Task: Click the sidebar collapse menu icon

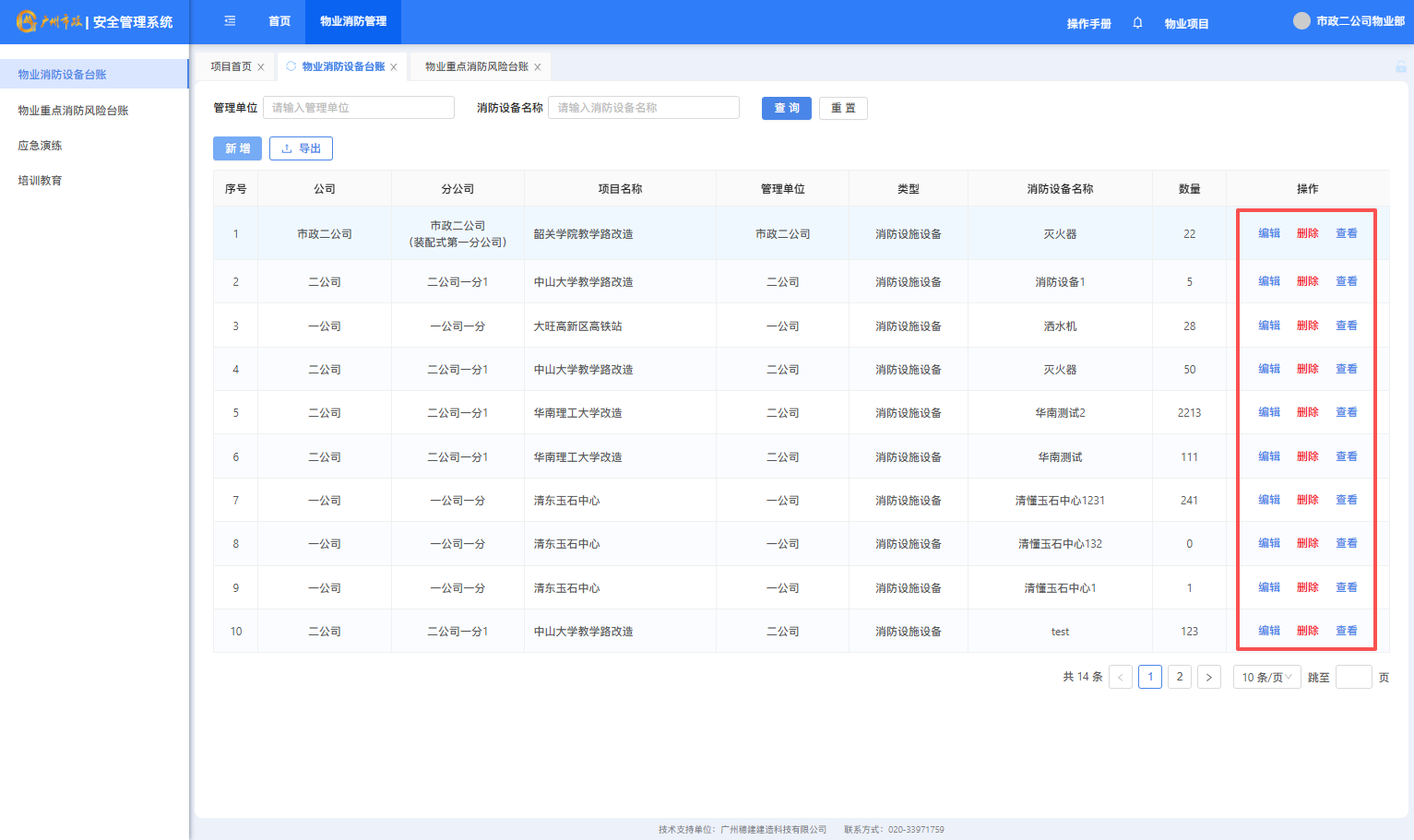Action: [x=230, y=21]
